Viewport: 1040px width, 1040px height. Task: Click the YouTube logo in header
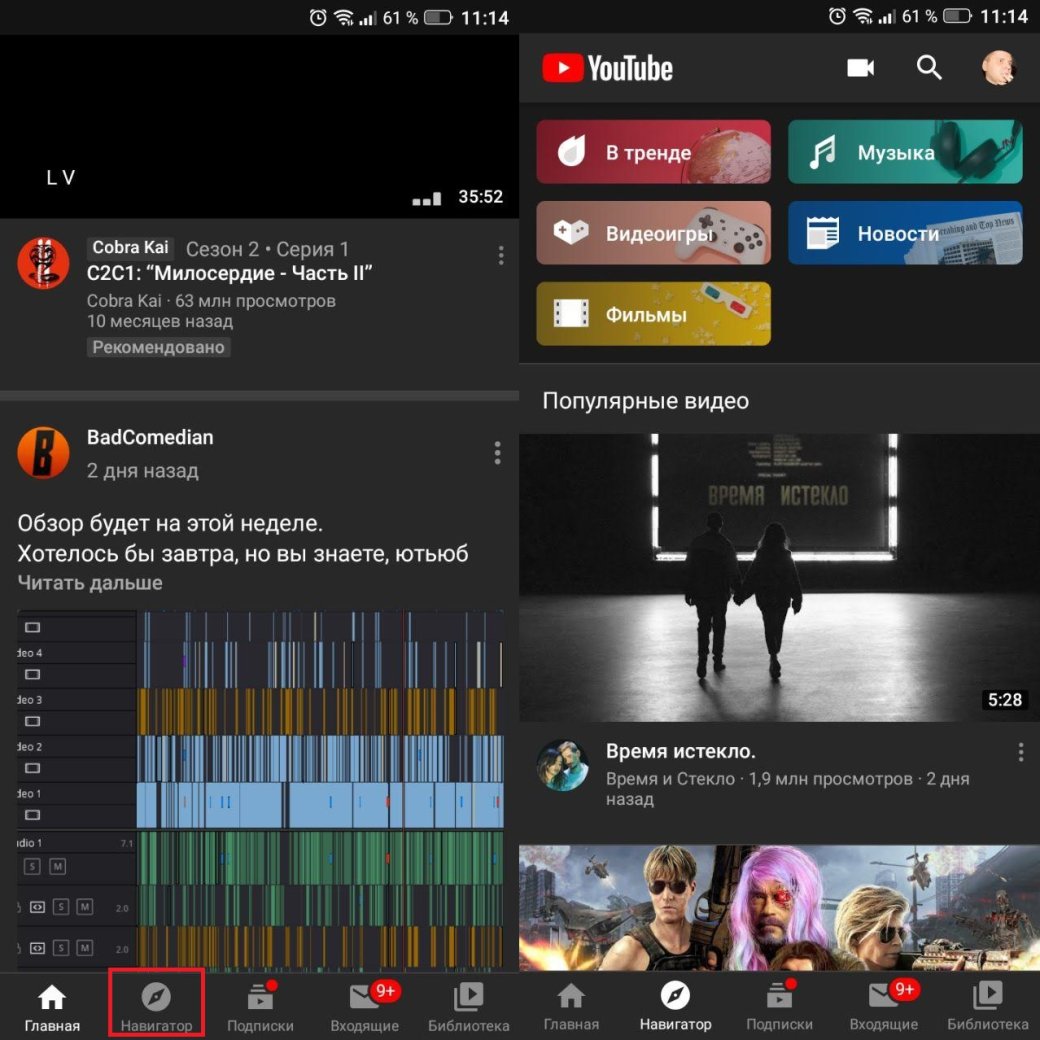608,68
